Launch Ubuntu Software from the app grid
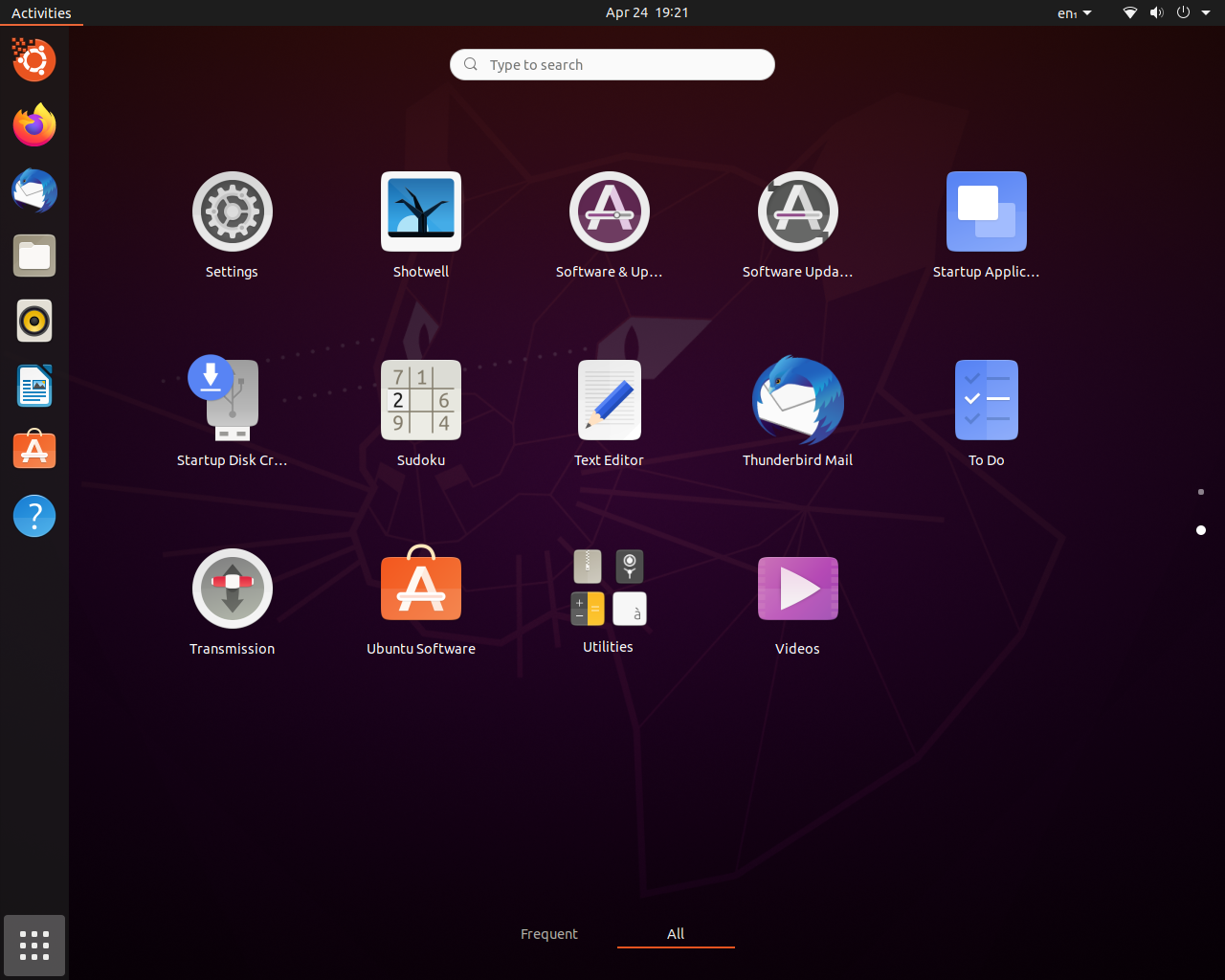The image size is (1225, 980). [x=421, y=603]
